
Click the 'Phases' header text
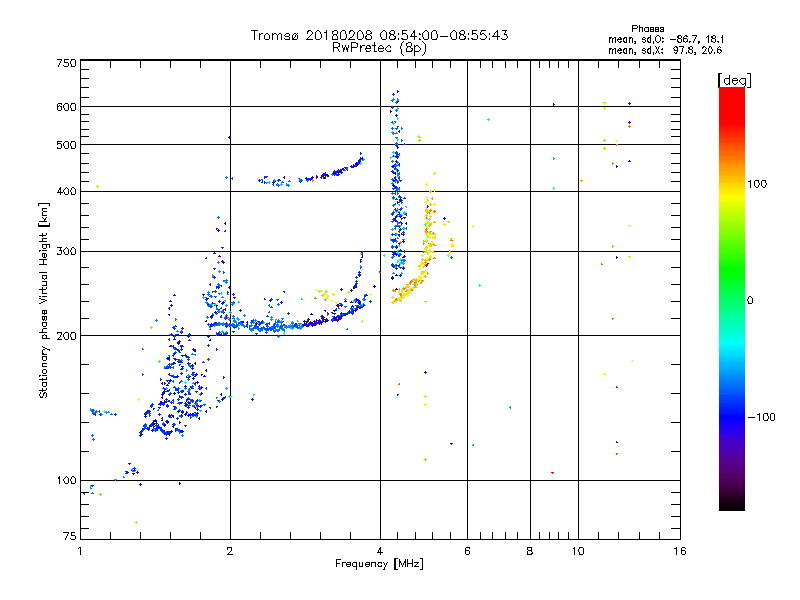pos(647,29)
